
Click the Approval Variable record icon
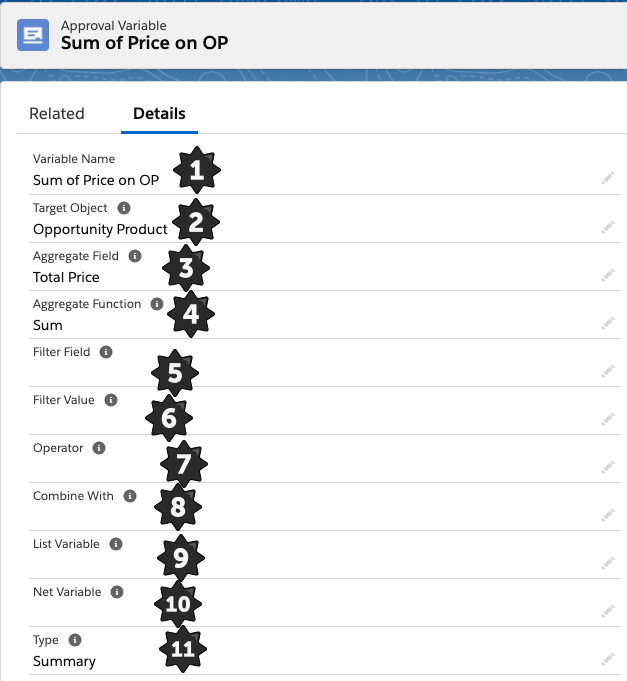tap(32, 35)
